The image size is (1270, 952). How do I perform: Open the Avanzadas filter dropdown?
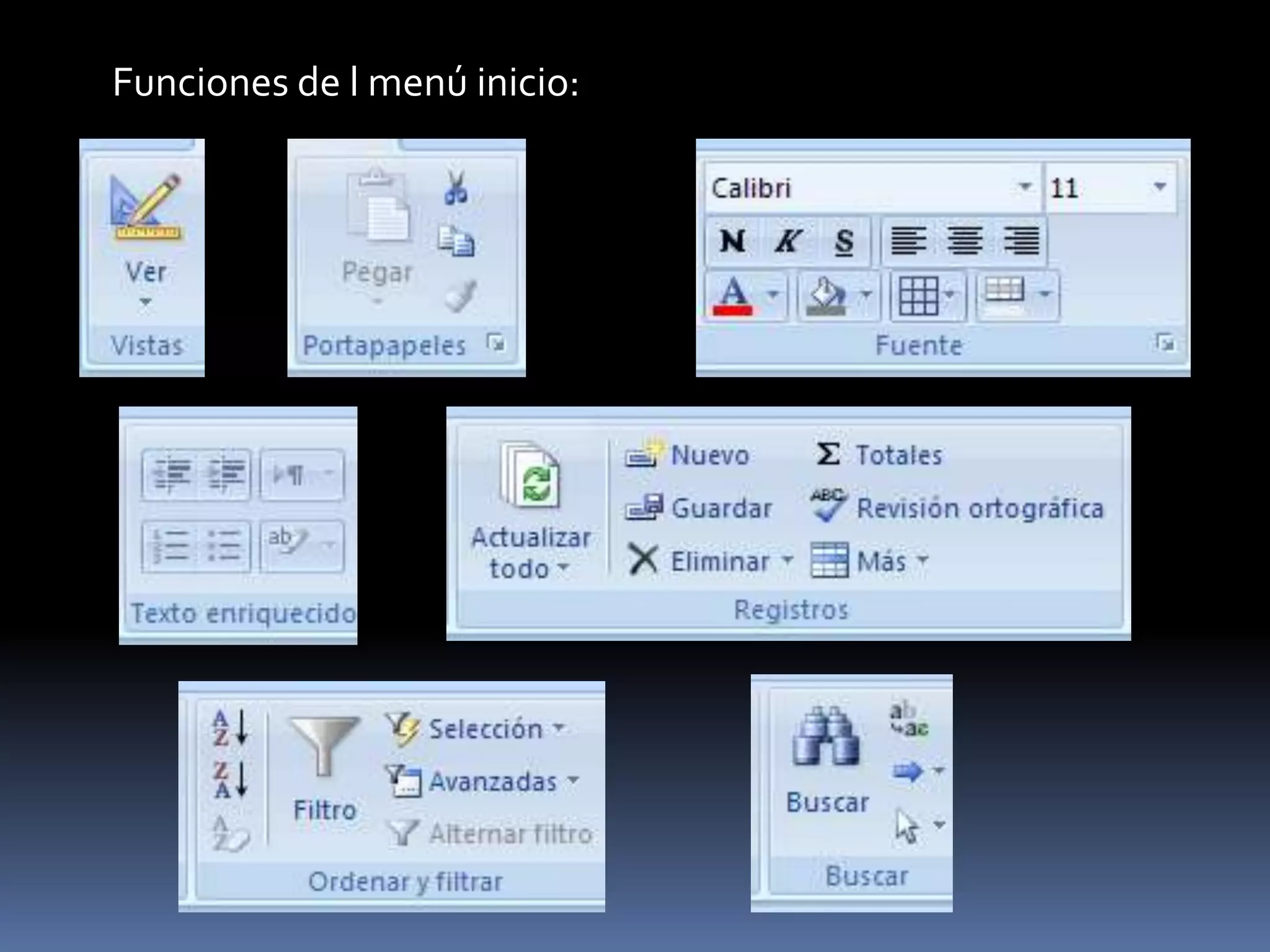(573, 780)
